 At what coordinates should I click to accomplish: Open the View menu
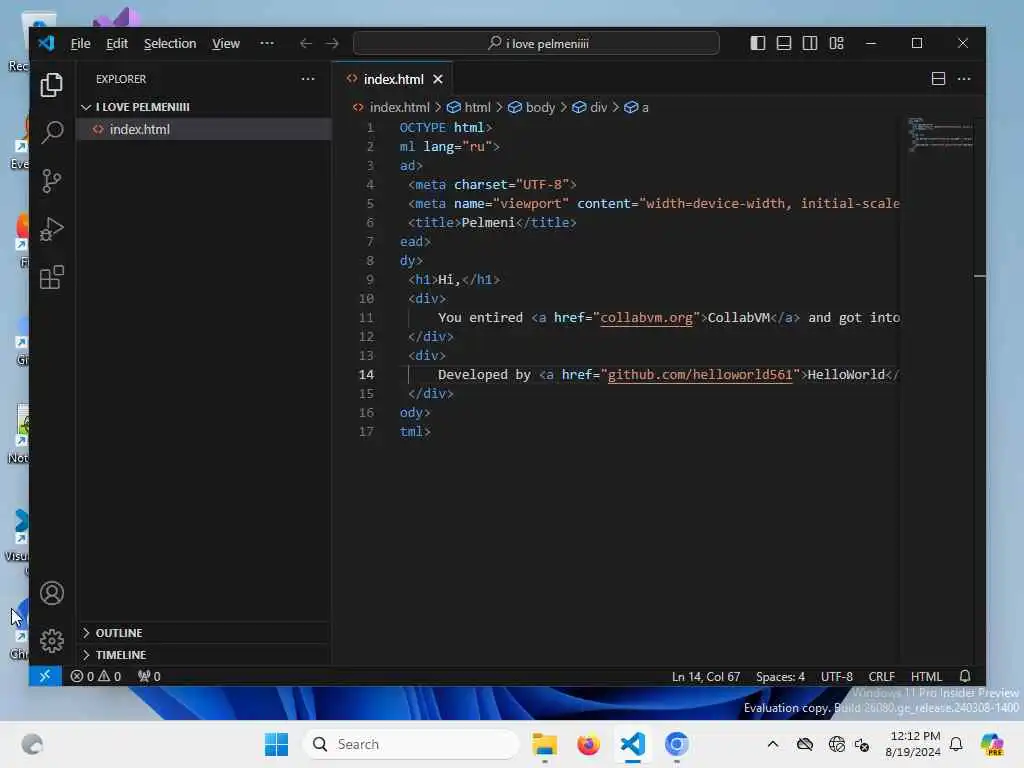(x=226, y=43)
